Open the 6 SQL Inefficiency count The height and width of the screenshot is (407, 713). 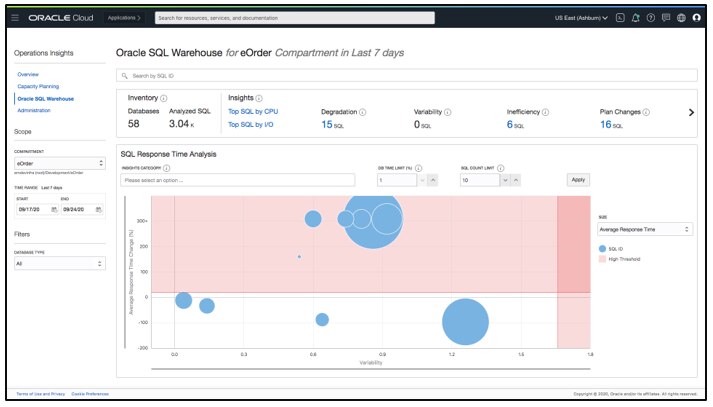(x=515, y=124)
